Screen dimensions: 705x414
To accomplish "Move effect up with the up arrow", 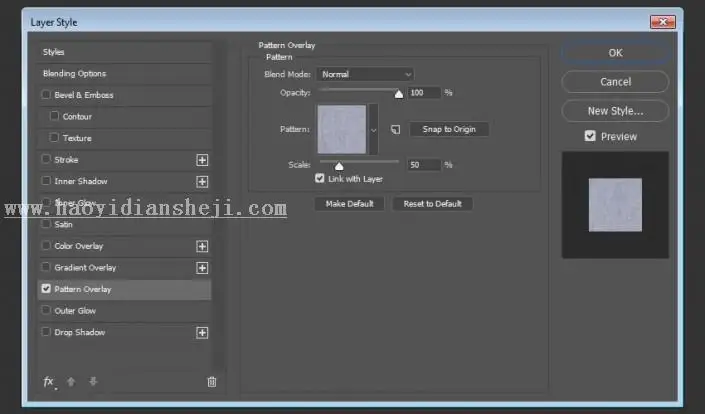I will 71,382.
